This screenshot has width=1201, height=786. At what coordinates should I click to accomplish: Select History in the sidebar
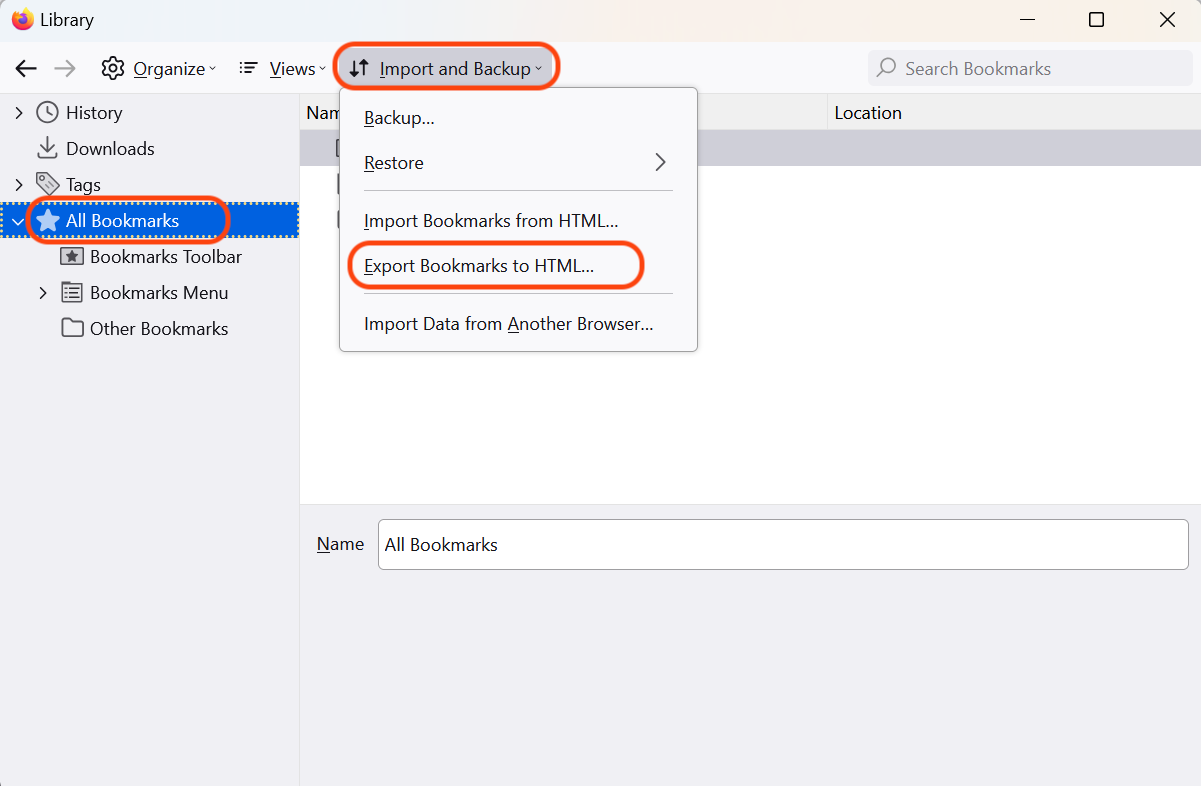click(x=94, y=113)
